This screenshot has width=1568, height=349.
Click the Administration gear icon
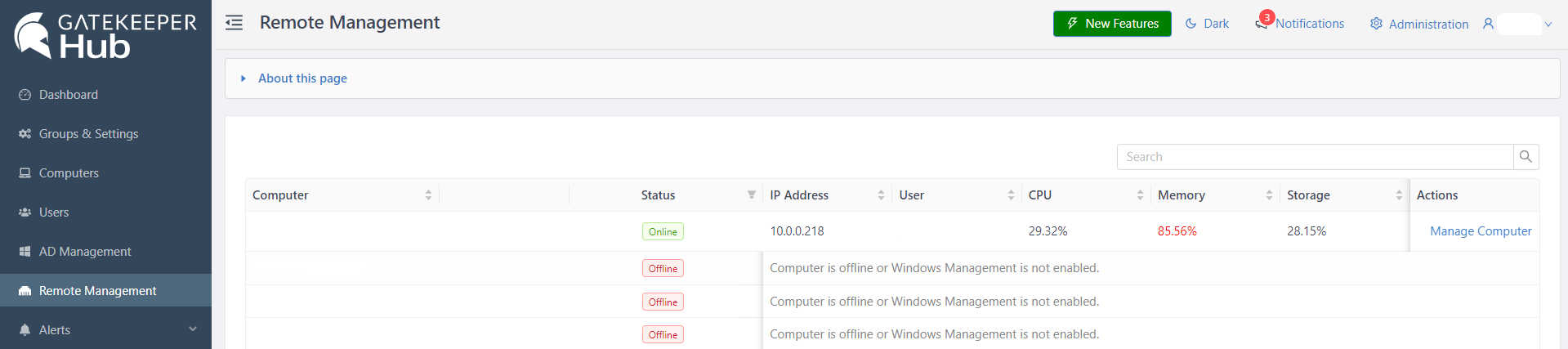(x=1377, y=24)
